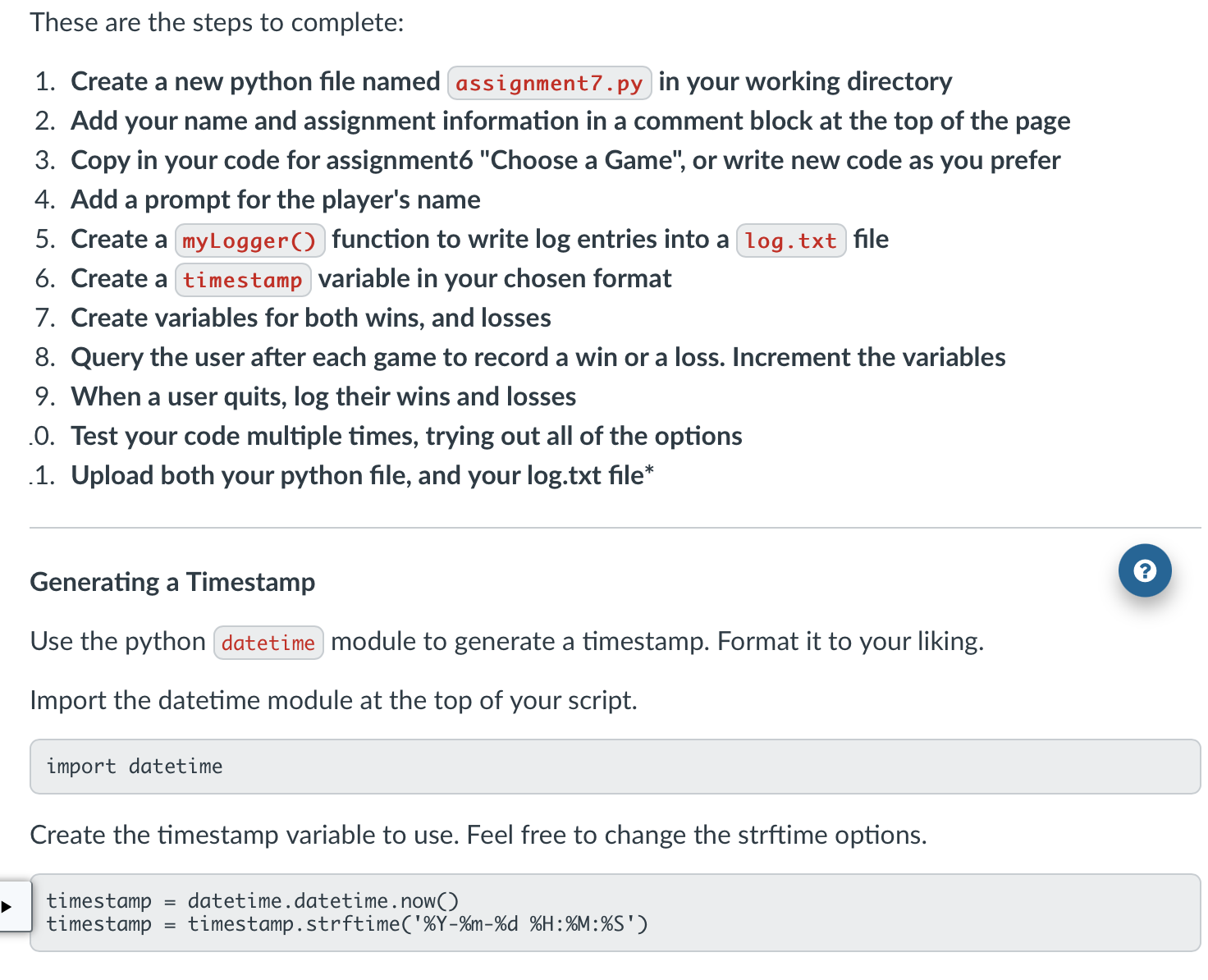Click step 9 about logging wins on quit

click(323, 396)
